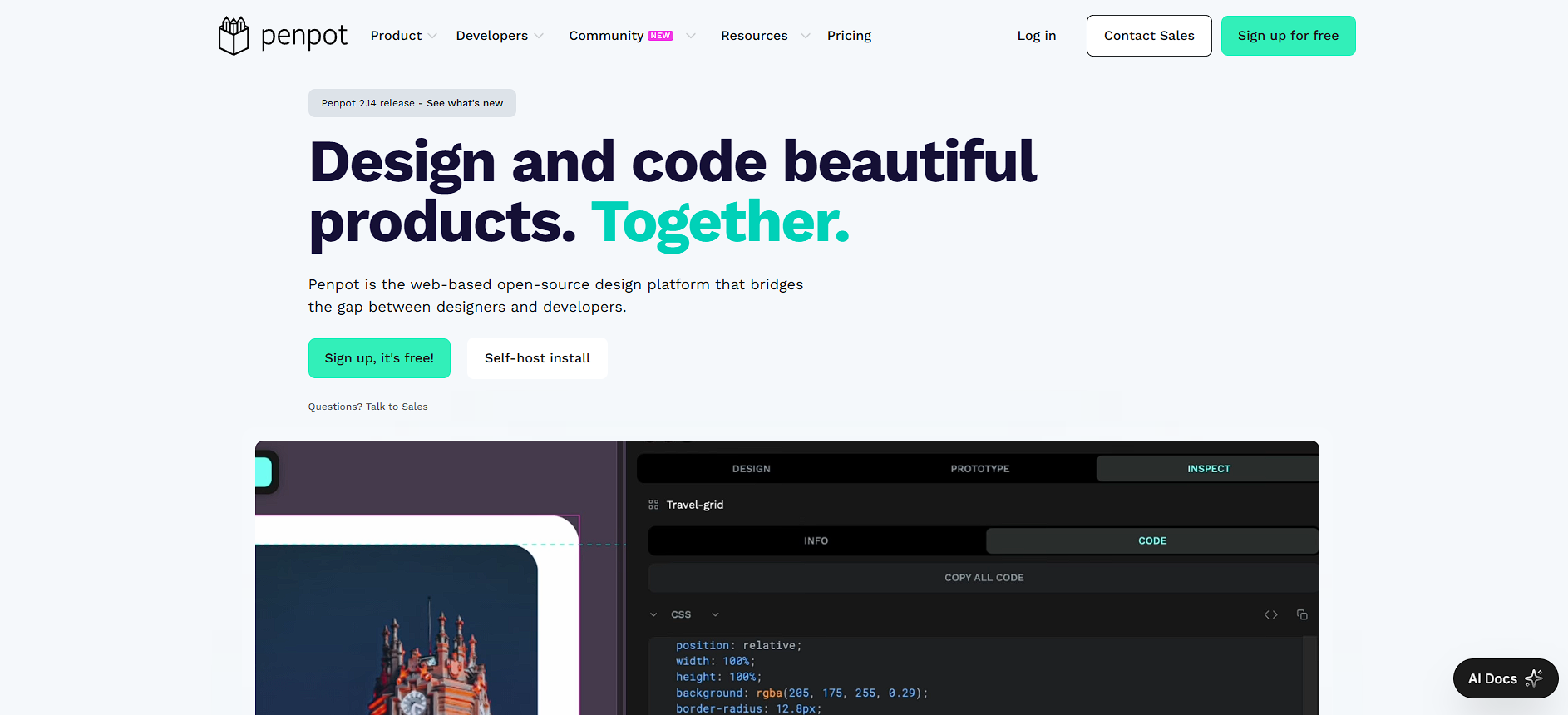Click the Penpot logo icon
The image size is (1568, 715).
[x=234, y=36]
